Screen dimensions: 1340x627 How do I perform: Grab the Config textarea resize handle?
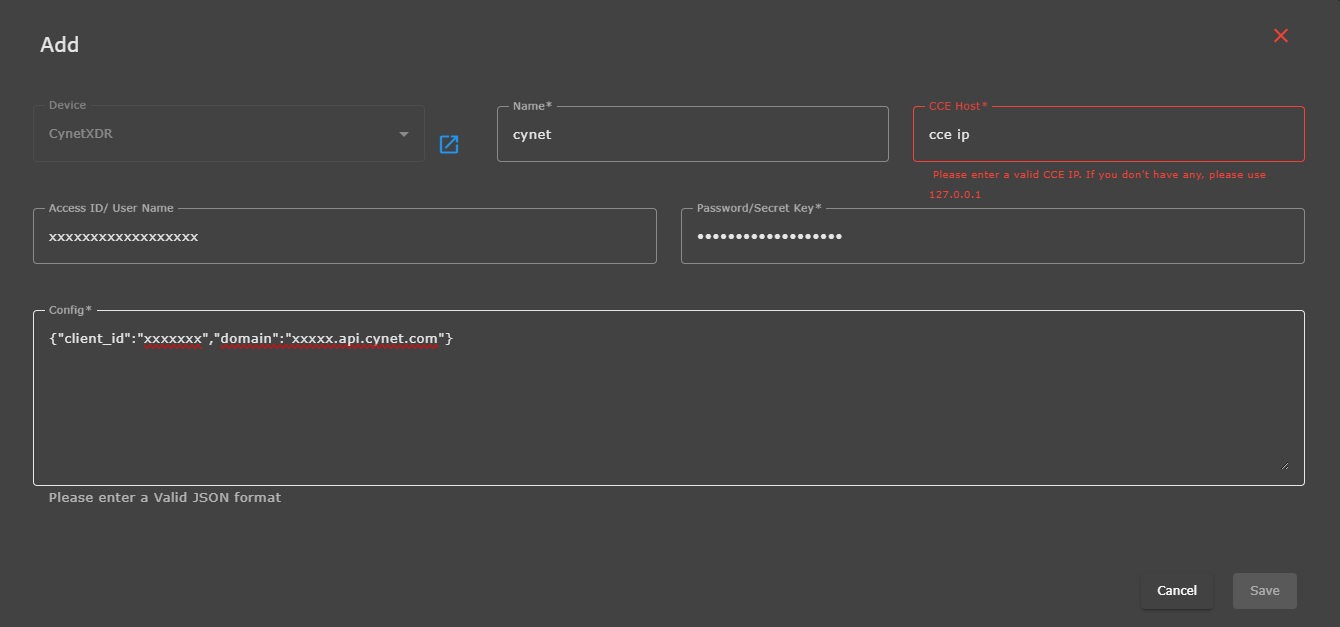1284,465
